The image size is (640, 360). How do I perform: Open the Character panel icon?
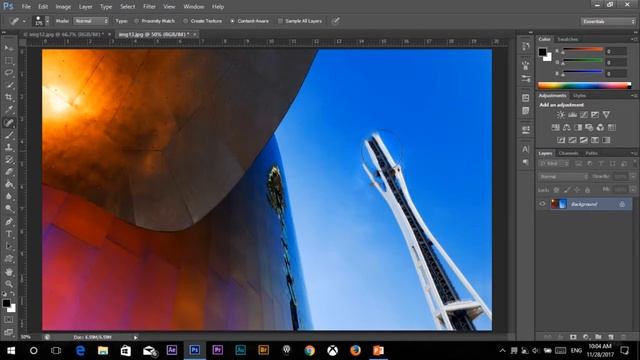[x=526, y=149]
